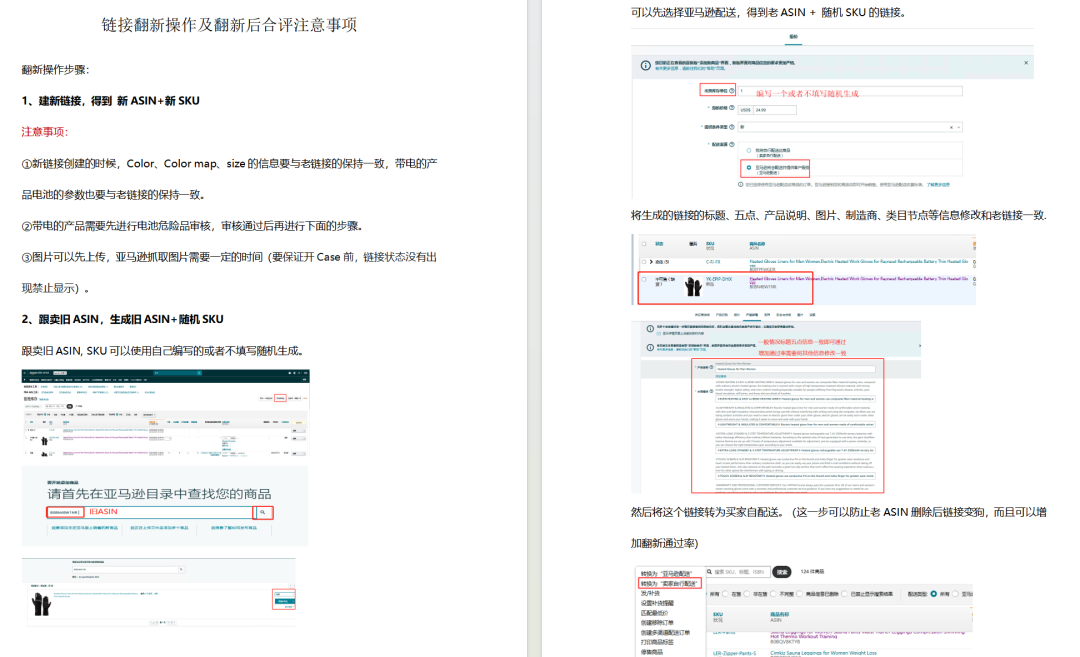Viewport: 1080px width, 657px height.
Task: Click the magnifier icon in the SKU search box
Action: click(x=709, y=572)
